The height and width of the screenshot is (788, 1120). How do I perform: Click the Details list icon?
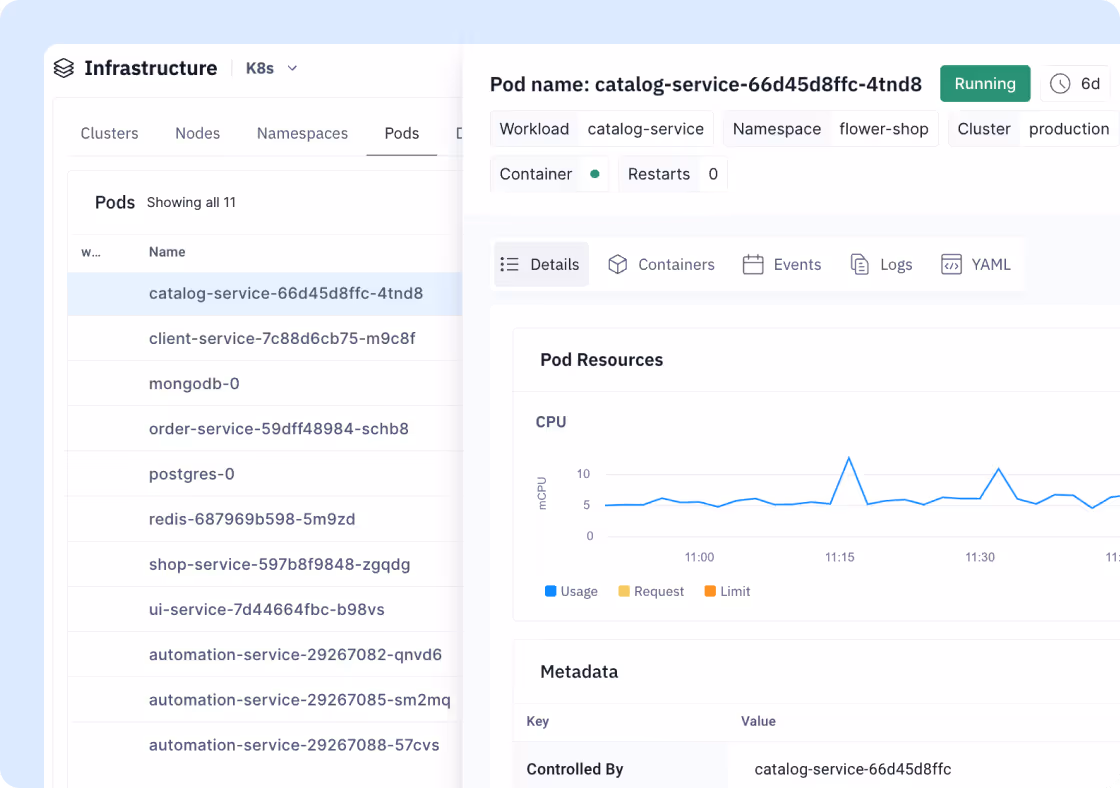point(509,264)
